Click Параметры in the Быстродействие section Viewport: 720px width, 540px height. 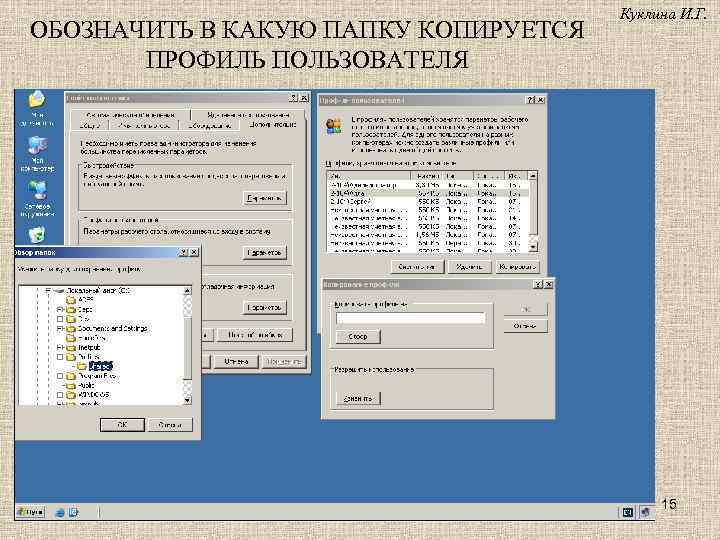pos(264,198)
